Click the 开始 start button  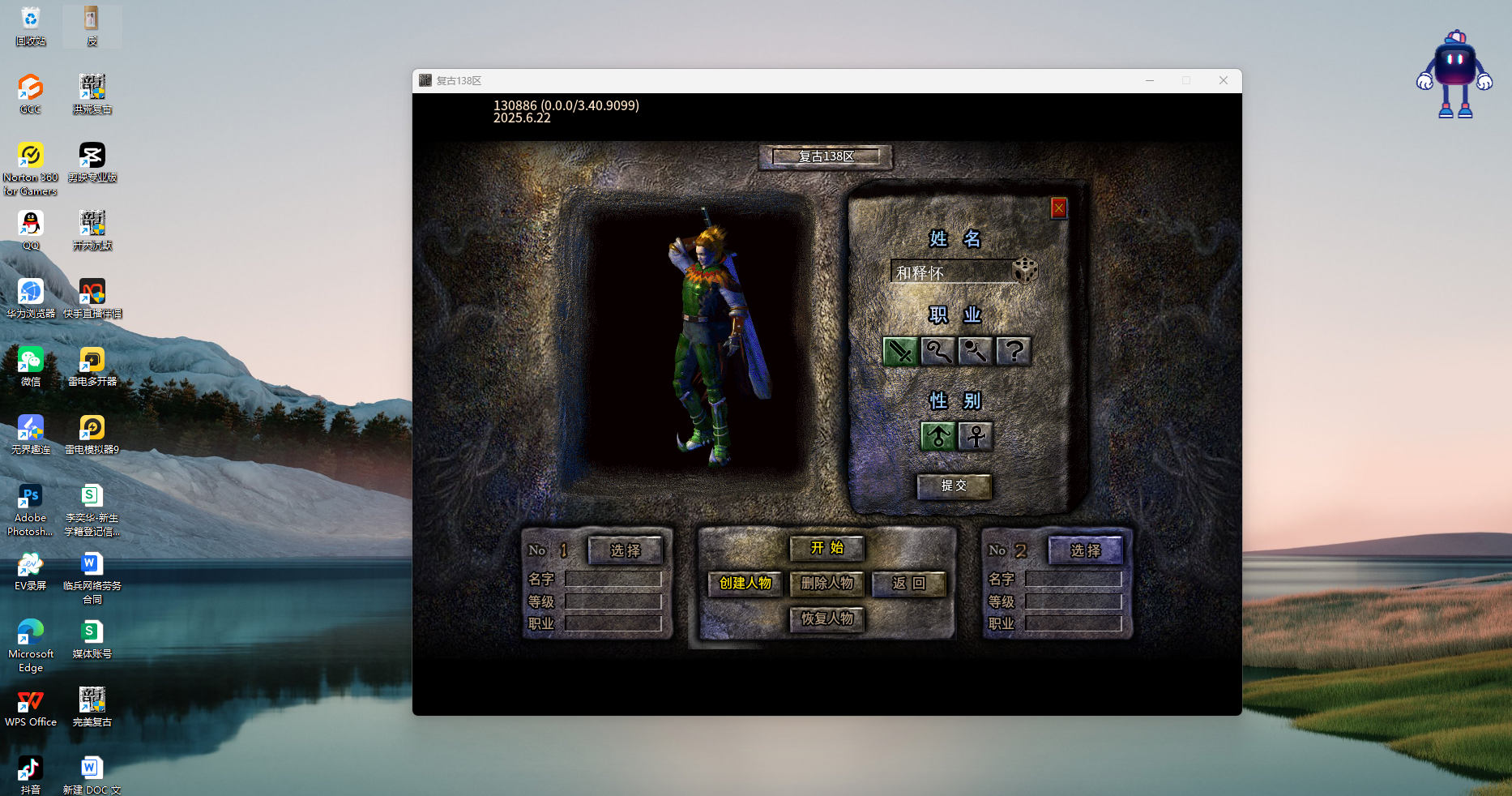click(x=826, y=549)
